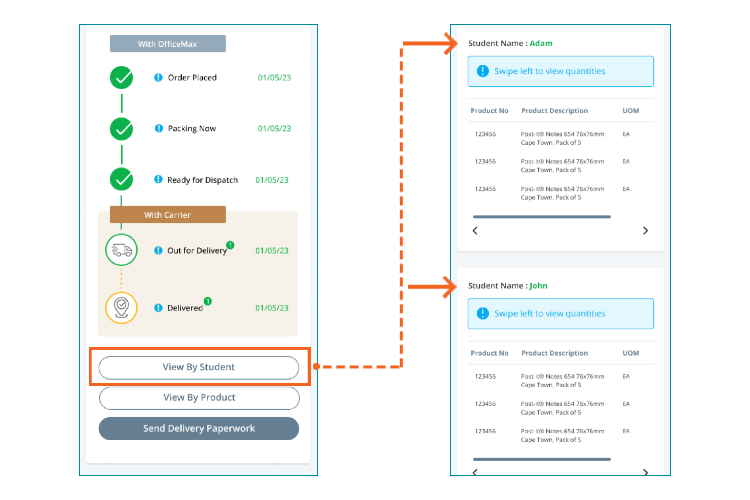This screenshot has height=500, width=750.
Task: Click info icon in Adam's swipe banner
Action: 483,71
